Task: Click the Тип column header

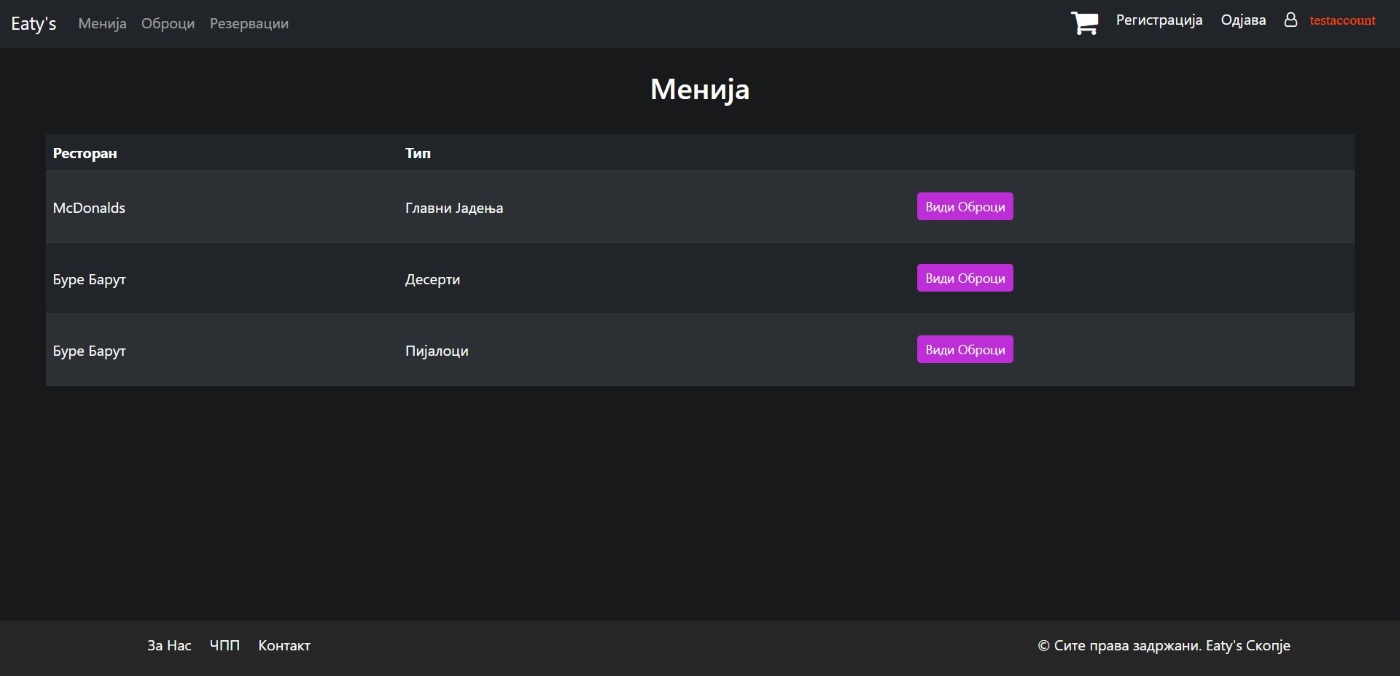Action: (418, 153)
